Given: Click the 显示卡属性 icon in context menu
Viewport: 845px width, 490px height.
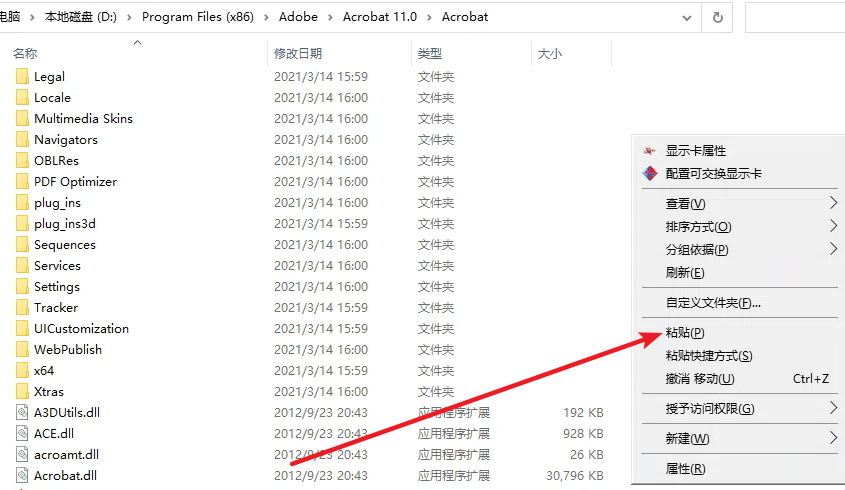Looking at the screenshot, I should pos(650,151).
